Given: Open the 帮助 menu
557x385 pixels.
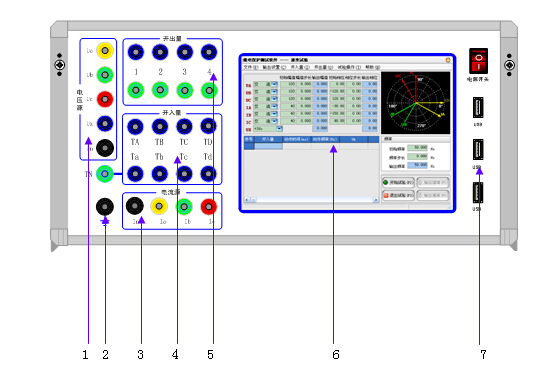Looking at the screenshot, I should (x=373, y=67).
